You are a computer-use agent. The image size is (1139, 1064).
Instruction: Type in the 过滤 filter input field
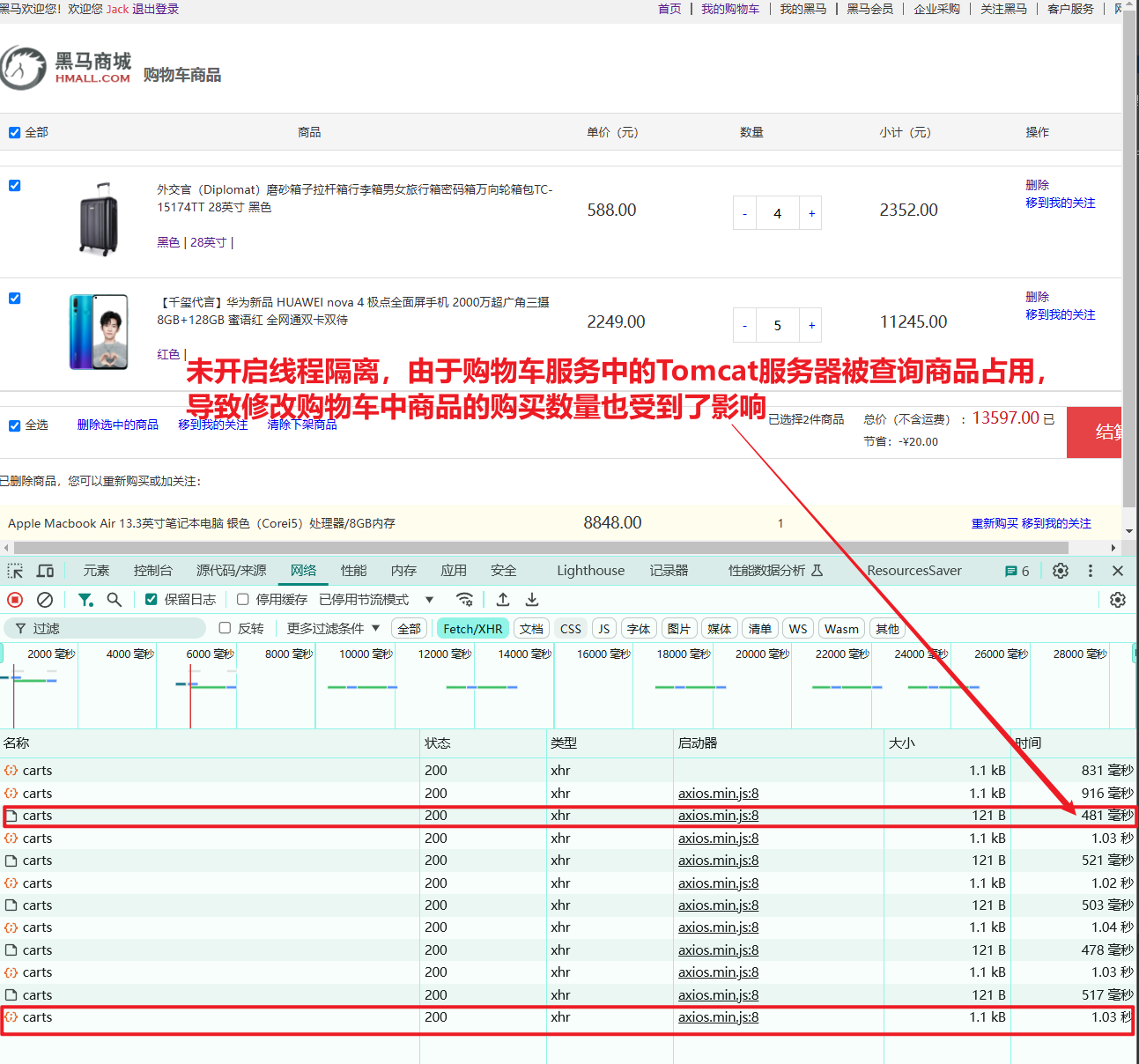click(x=115, y=628)
